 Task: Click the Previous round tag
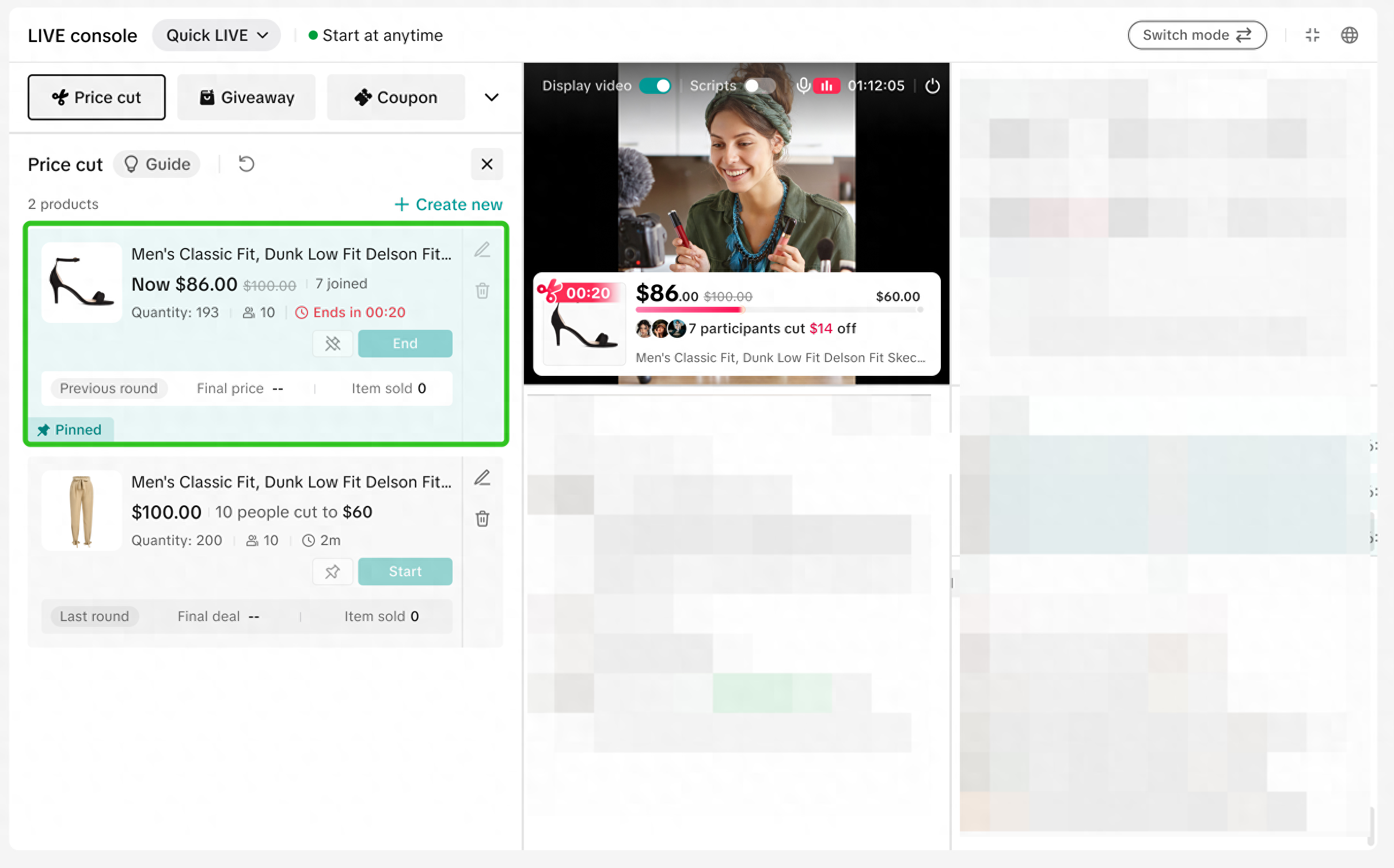pos(109,389)
